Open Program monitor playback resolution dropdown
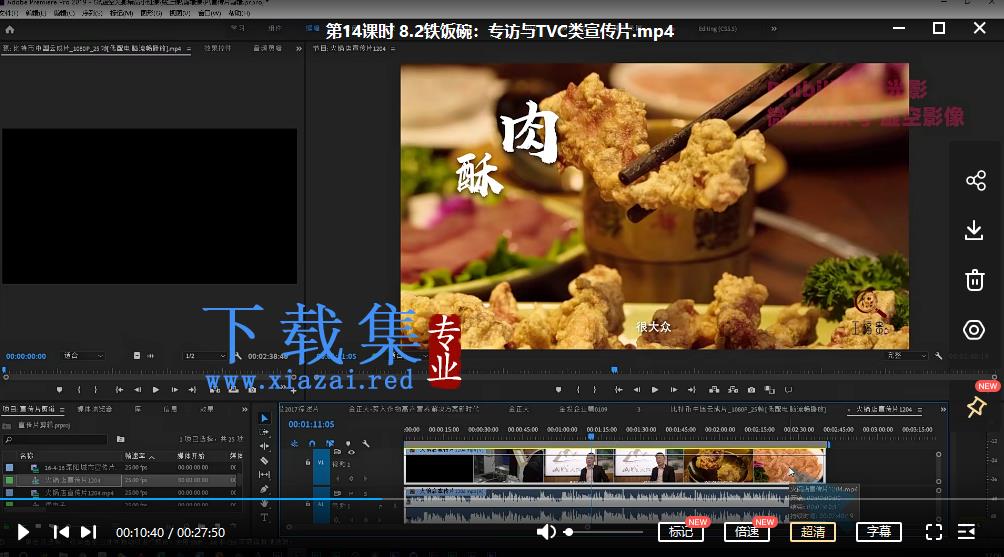The image size is (1004, 557). (x=907, y=355)
